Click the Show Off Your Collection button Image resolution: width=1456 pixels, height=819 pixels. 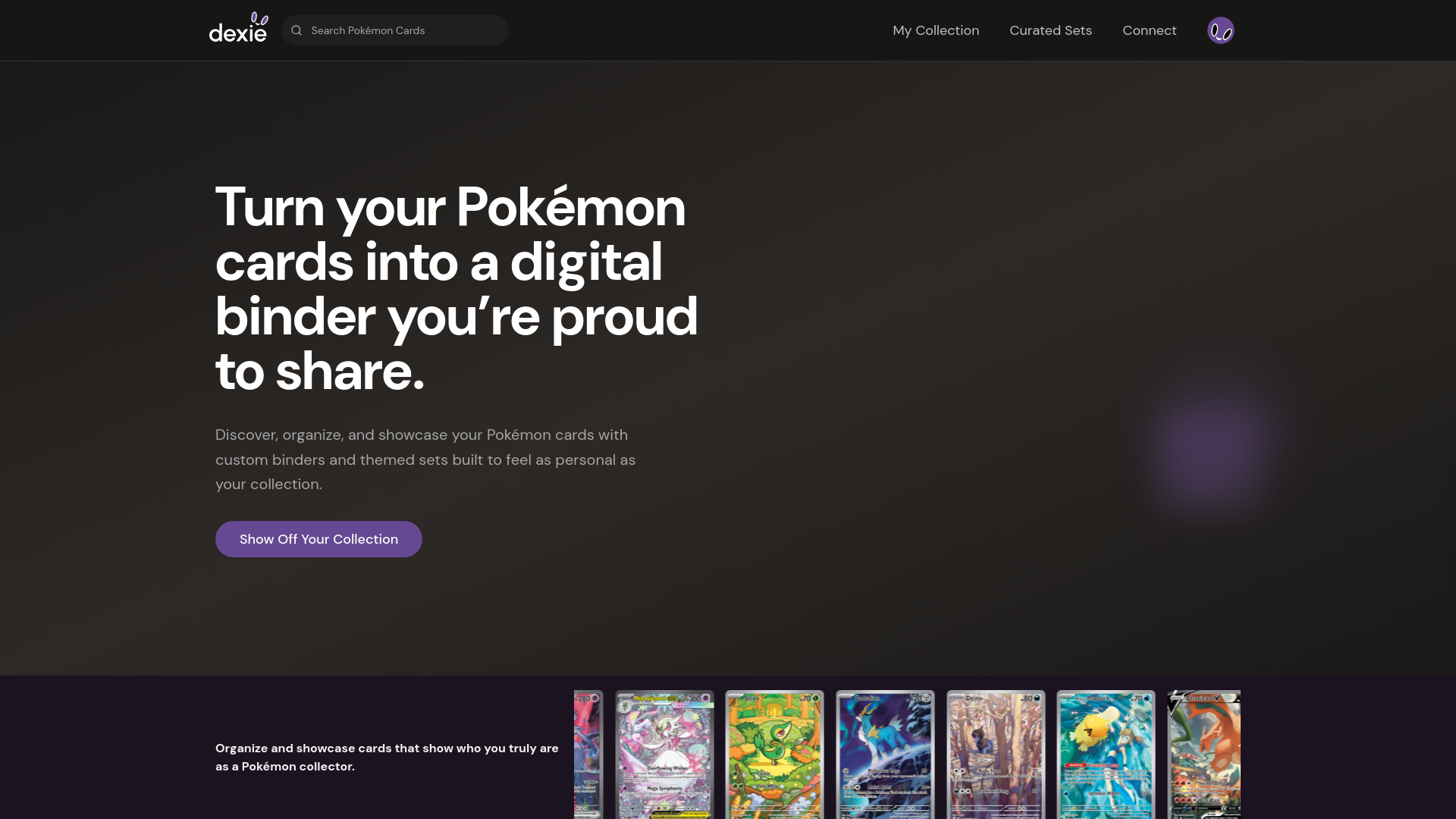[x=318, y=539]
